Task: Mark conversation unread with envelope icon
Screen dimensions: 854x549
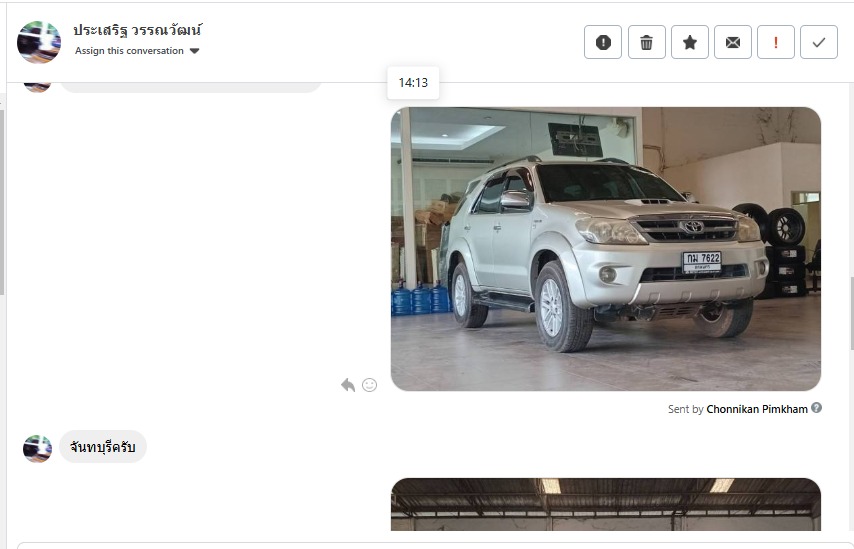Action: point(733,42)
